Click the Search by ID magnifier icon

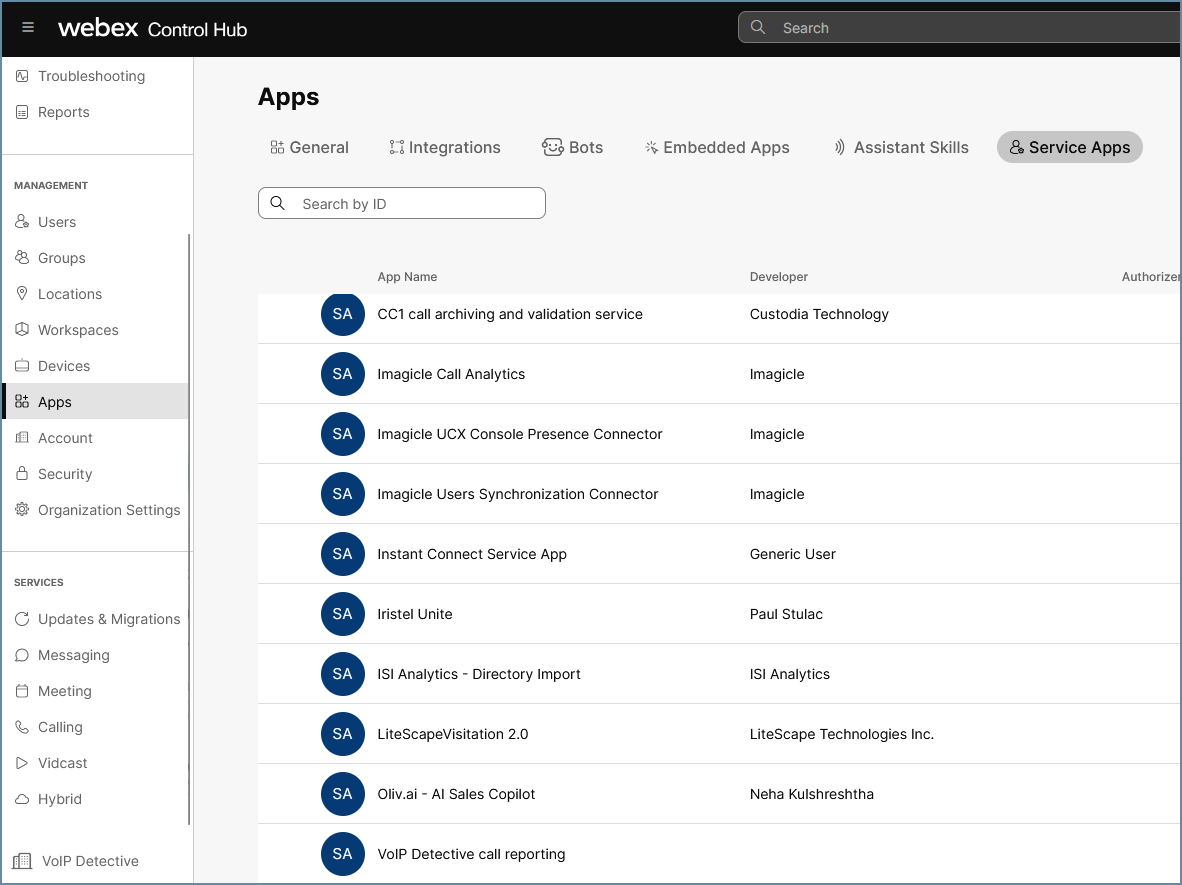click(x=277, y=204)
